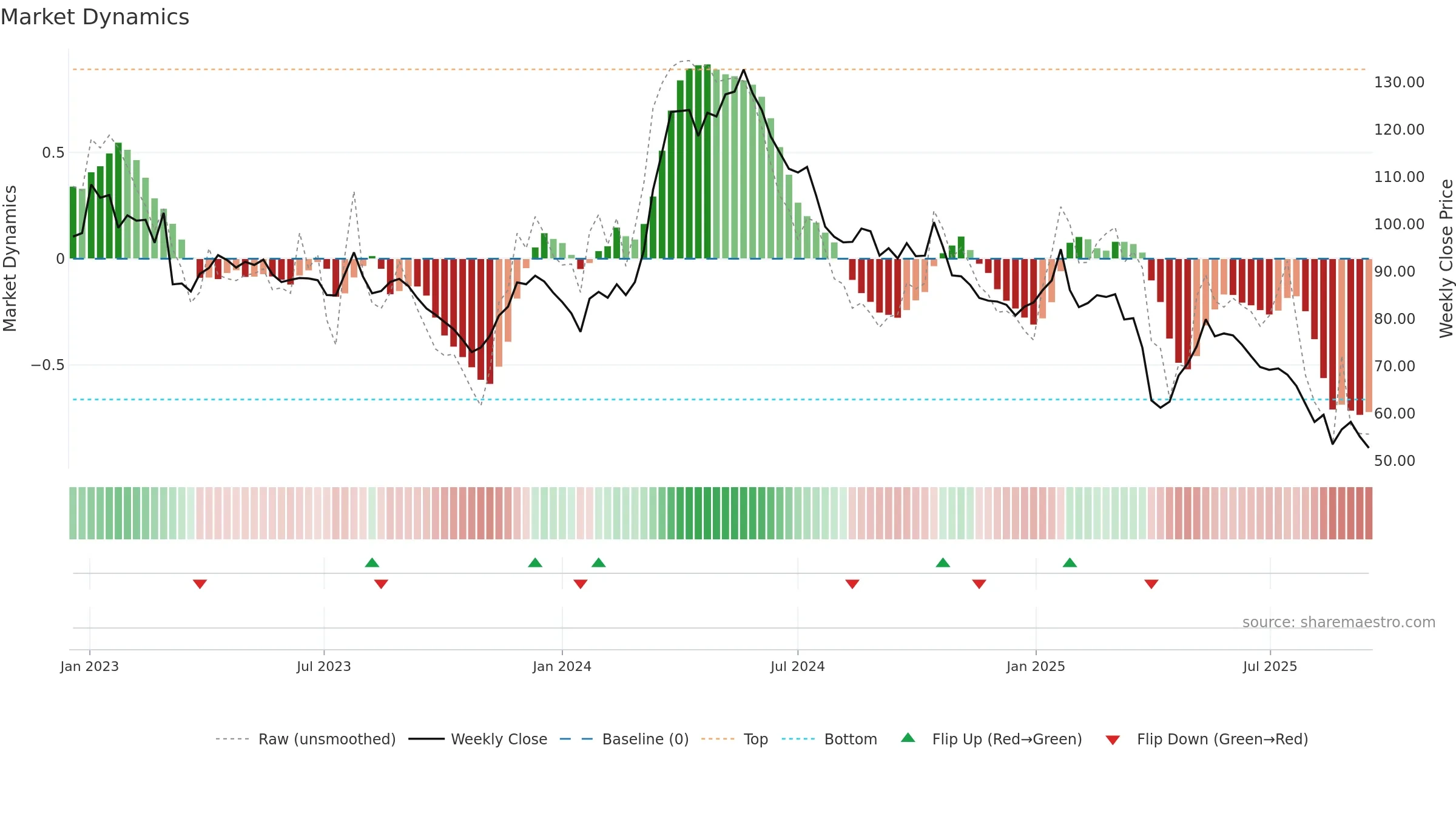Toggle the Baseline (0) legend entry
The width and height of the screenshot is (1456, 819).
(x=624, y=739)
